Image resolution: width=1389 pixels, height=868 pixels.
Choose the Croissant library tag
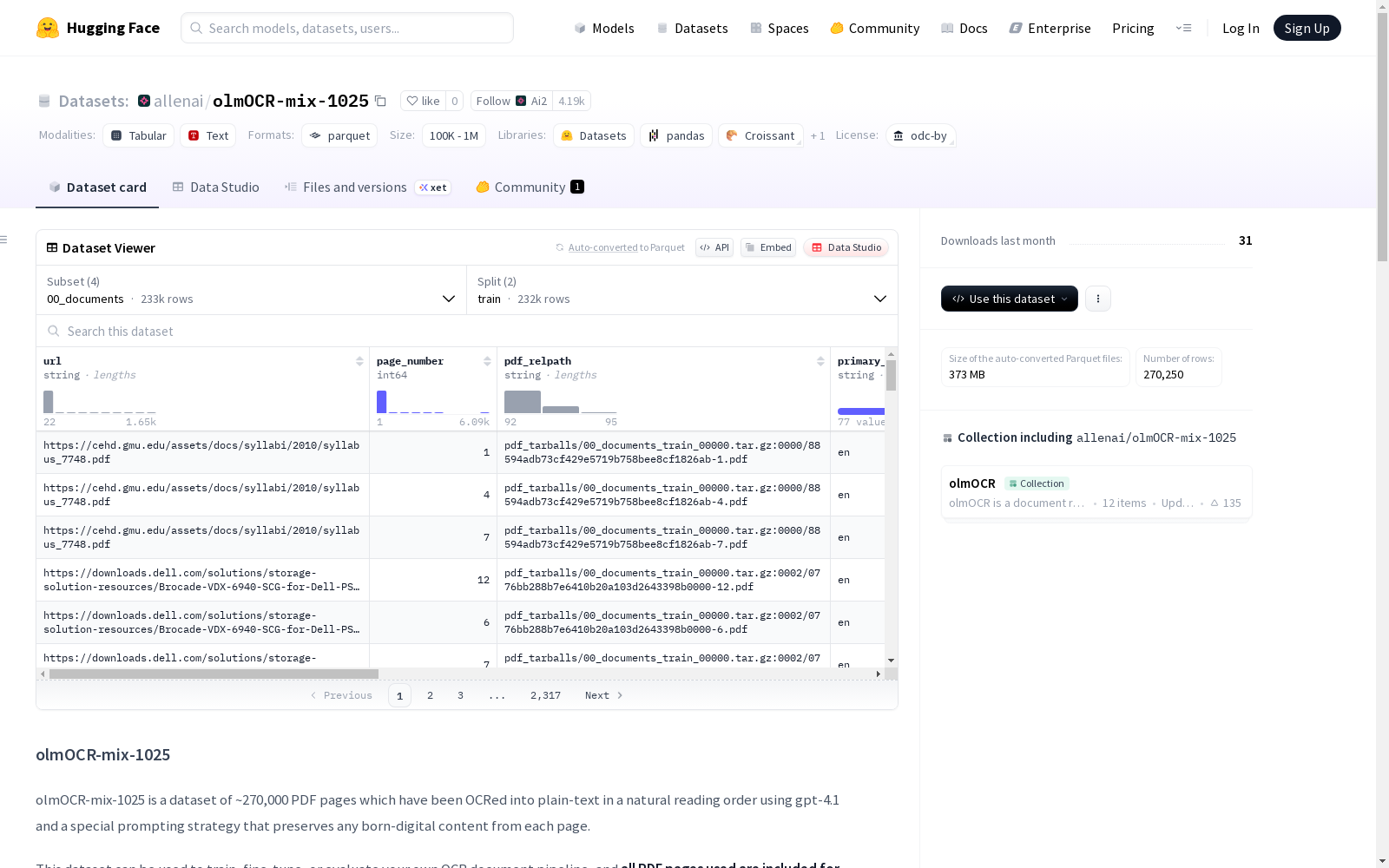[x=760, y=135]
